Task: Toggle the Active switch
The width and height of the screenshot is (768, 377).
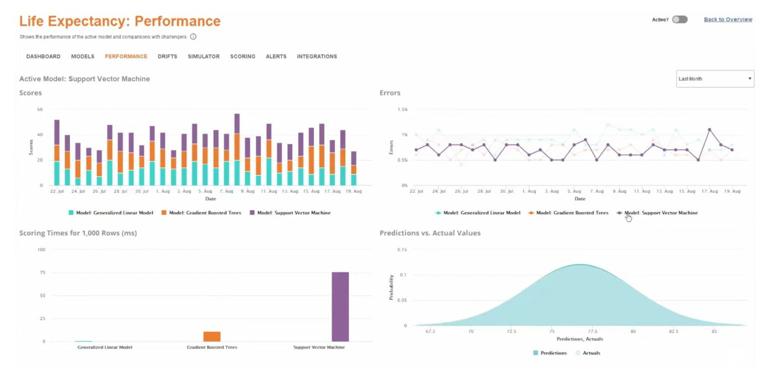Action: [x=679, y=20]
